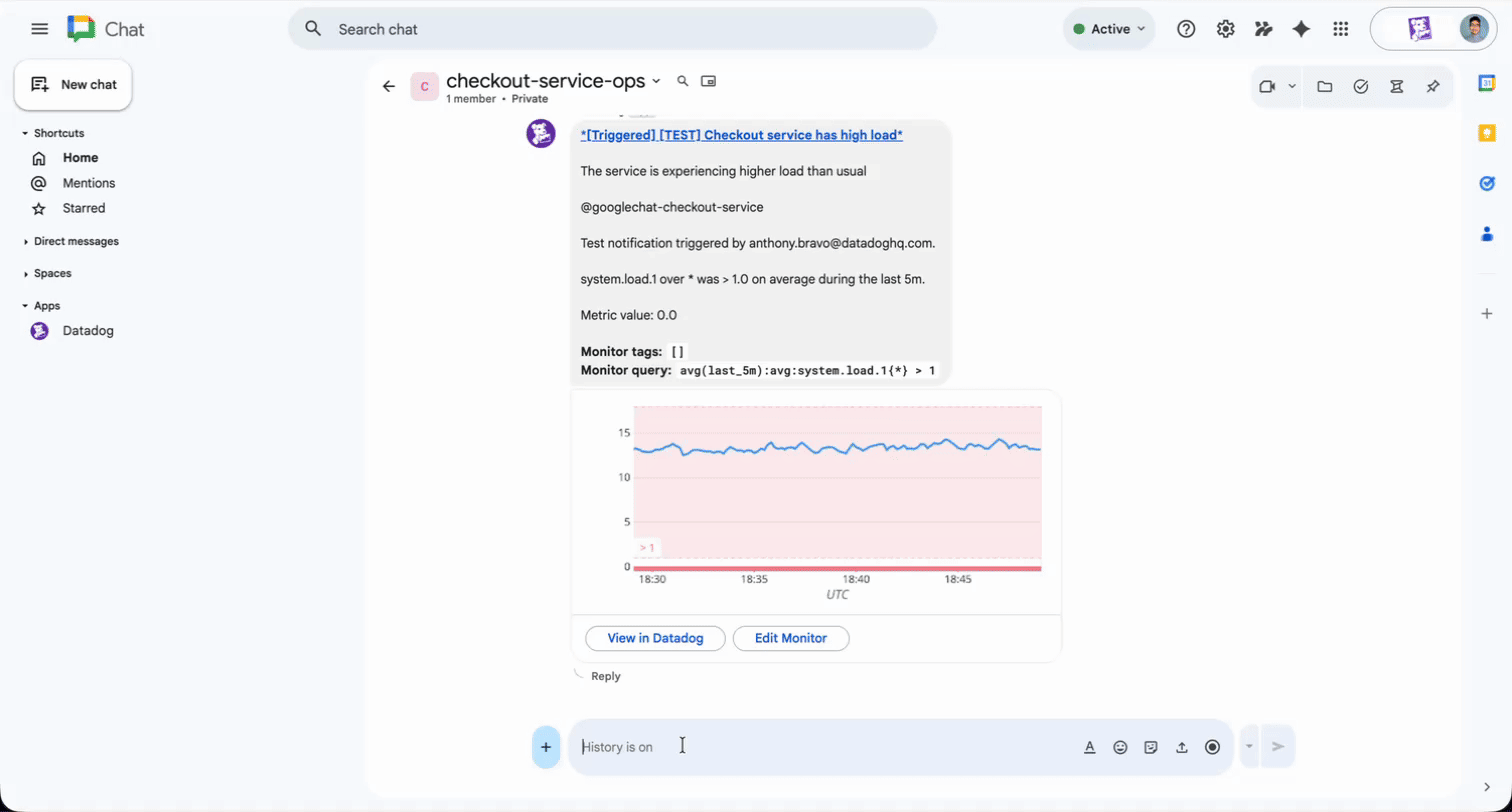Click Edit Monitor button
The image size is (1512, 812).
791,638
